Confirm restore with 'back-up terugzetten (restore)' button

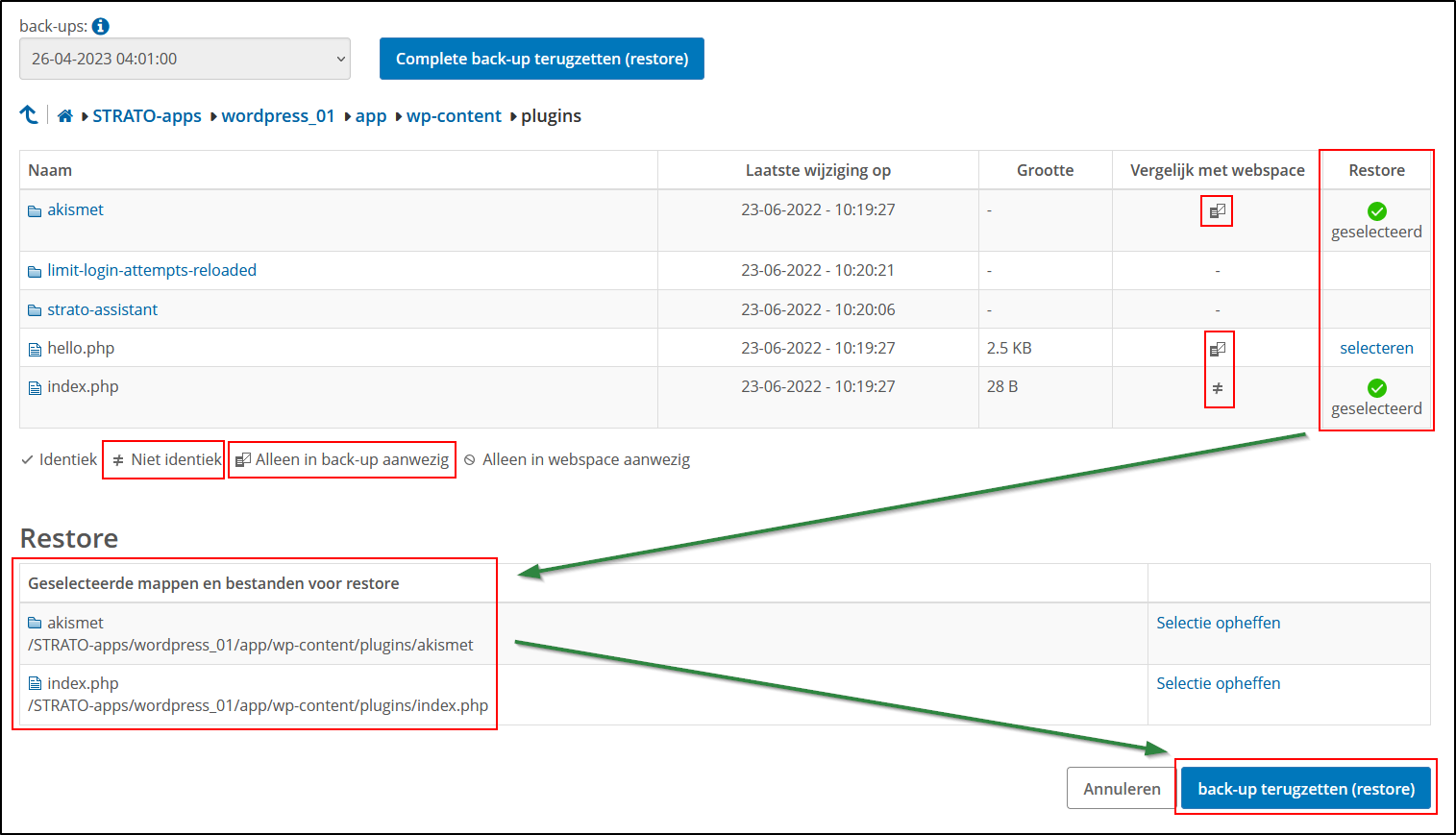(x=1305, y=788)
